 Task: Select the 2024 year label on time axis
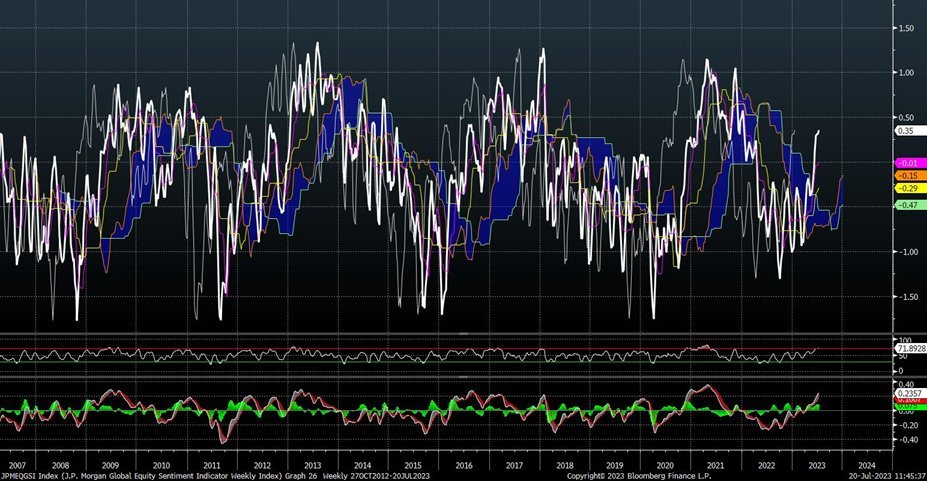867,466
